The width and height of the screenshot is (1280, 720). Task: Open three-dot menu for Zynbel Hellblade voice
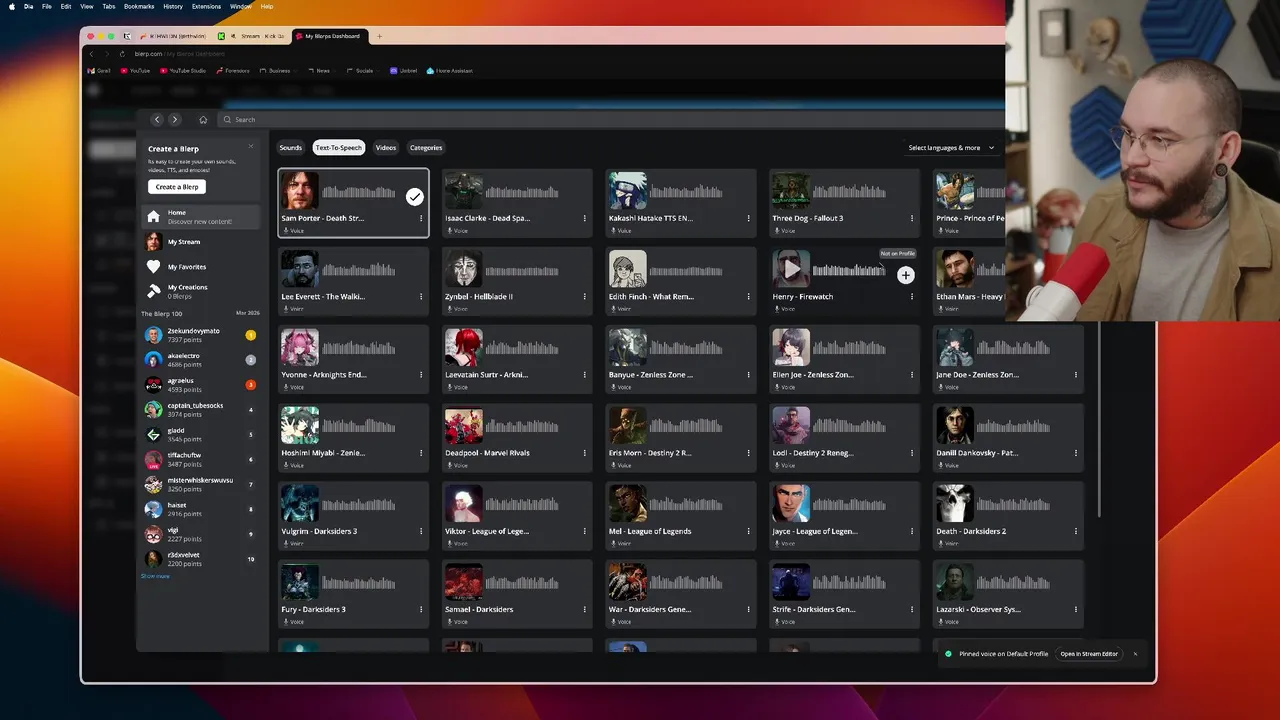click(585, 296)
